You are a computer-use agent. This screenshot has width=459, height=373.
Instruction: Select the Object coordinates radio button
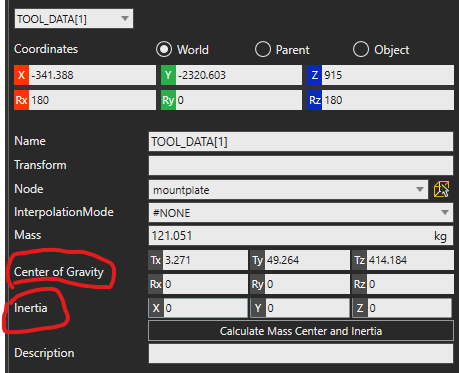point(361,49)
